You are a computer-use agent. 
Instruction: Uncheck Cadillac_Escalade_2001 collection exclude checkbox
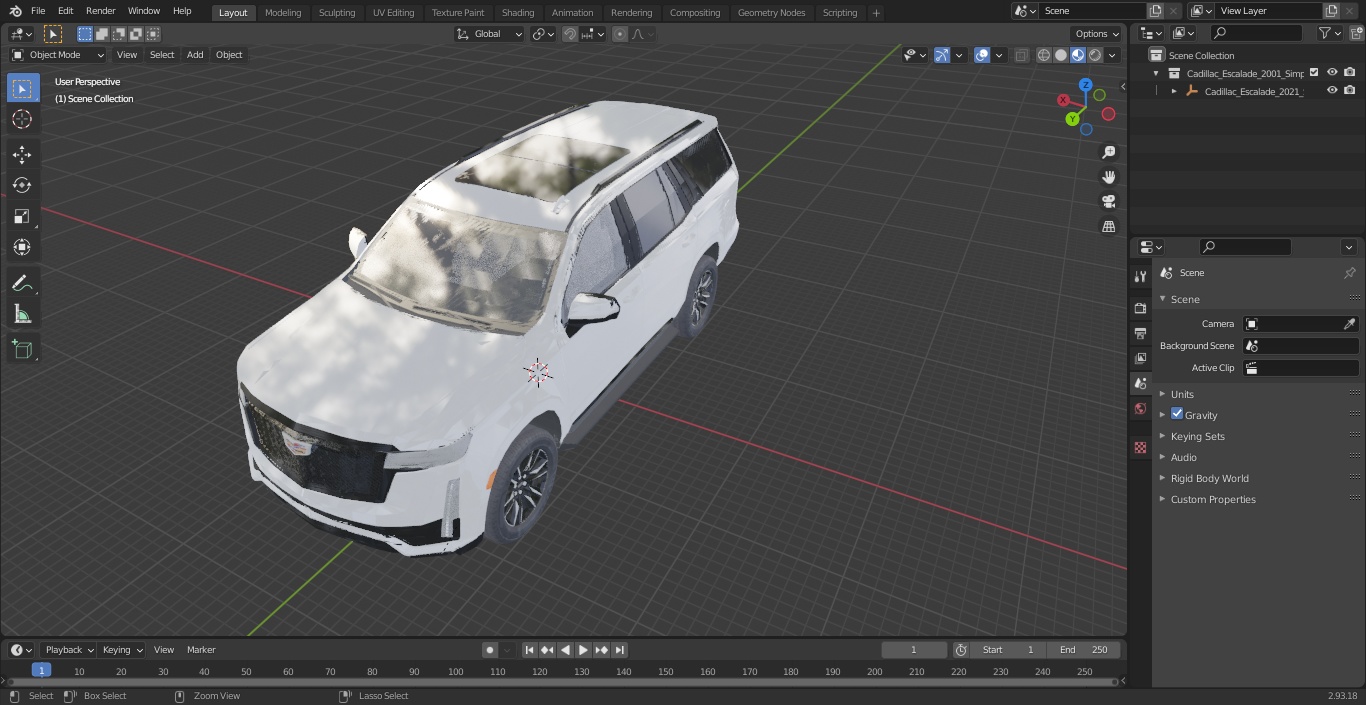tap(1314, 73)
